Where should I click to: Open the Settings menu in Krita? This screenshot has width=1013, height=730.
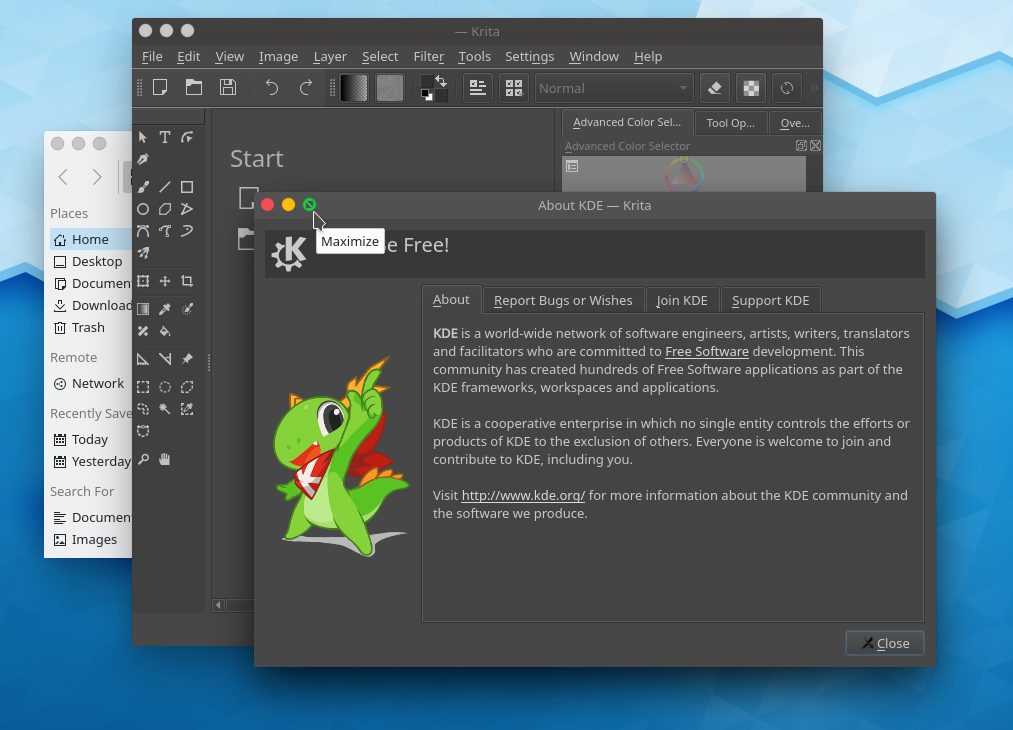(x=530, y=57)
